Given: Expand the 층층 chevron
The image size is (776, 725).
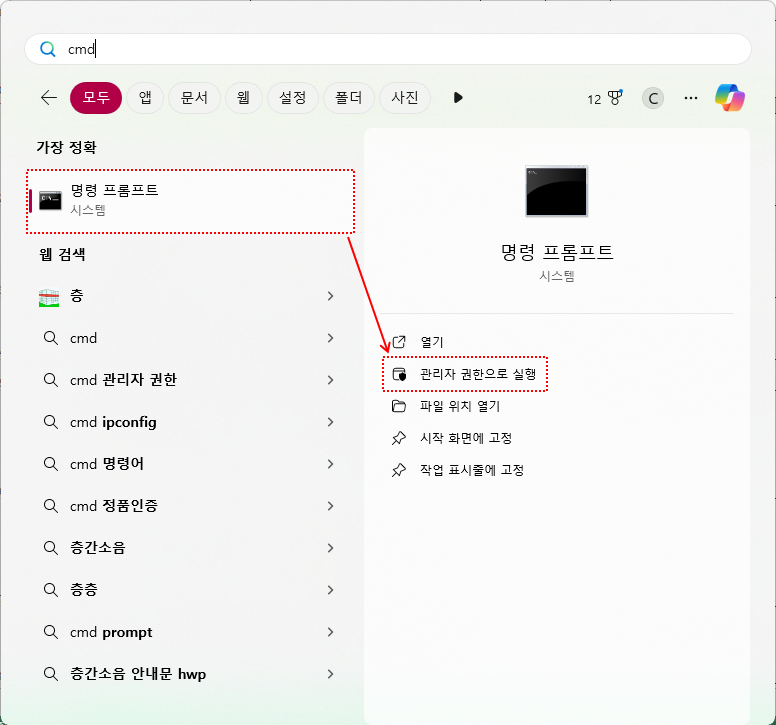Looking at the screenshot, I should [x=330, y=590].
